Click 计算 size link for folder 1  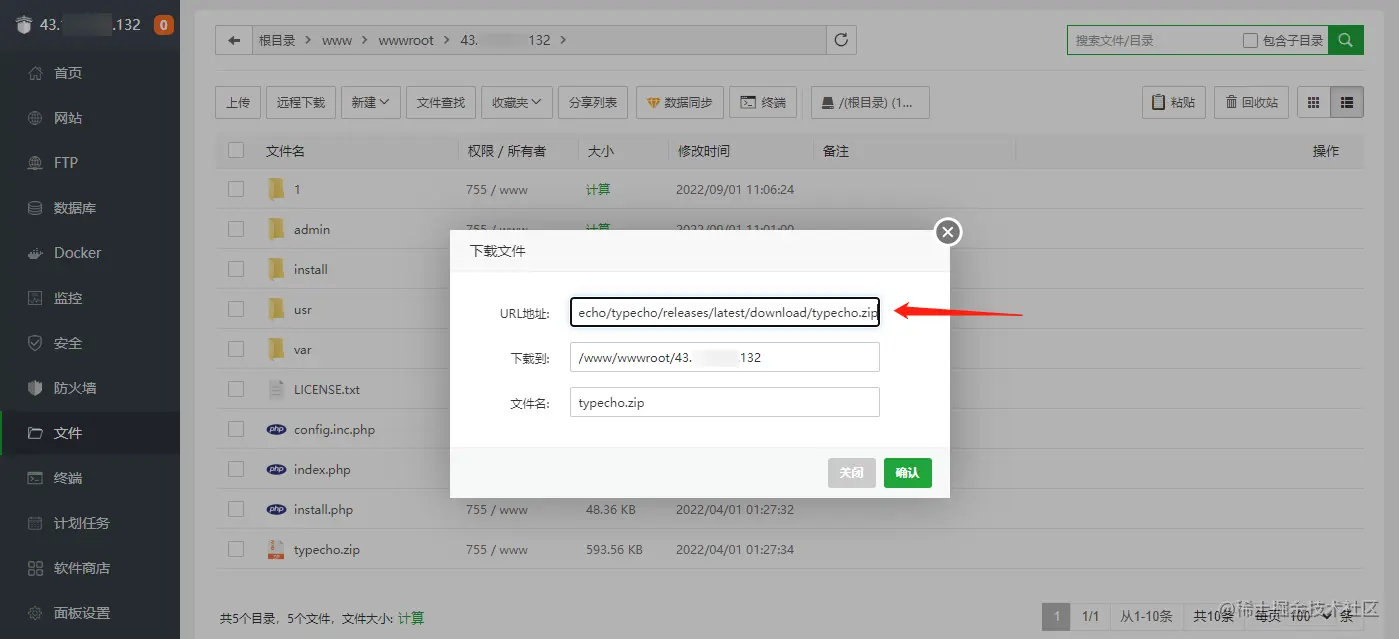click(598, 189)
